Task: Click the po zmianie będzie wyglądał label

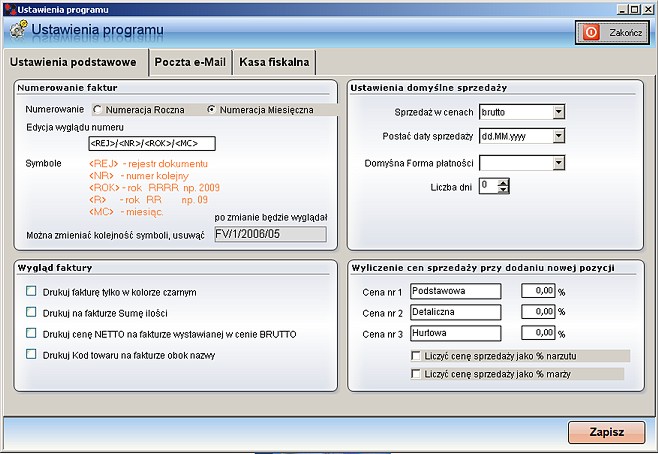Action: [x=271, y=217]
